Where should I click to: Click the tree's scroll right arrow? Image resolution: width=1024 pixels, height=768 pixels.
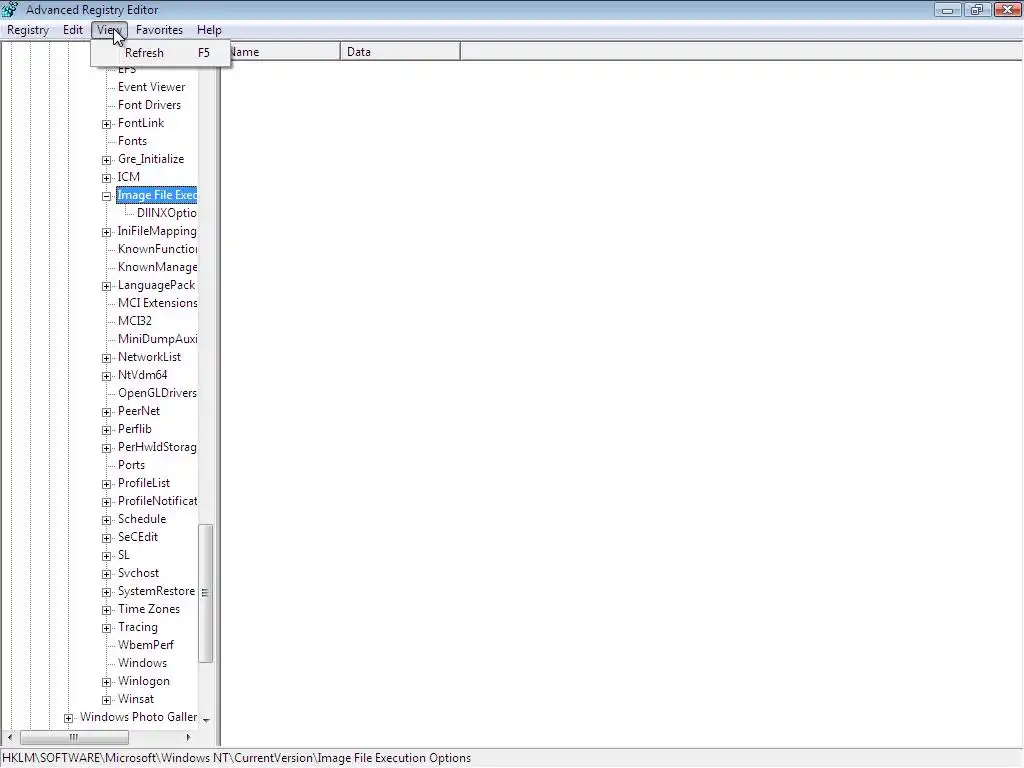coord(188,737)
